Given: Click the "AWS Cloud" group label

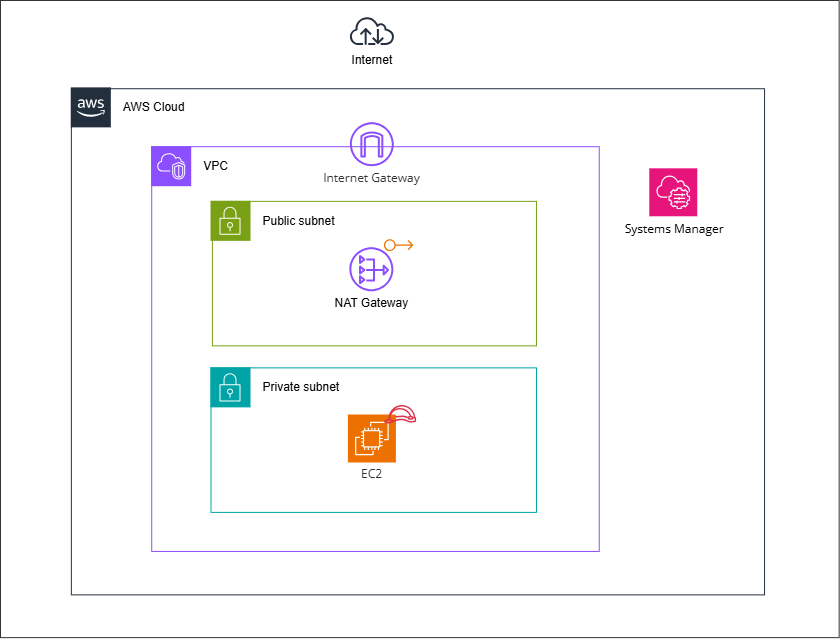Looking at the screenshot, I should coord(153,107).
